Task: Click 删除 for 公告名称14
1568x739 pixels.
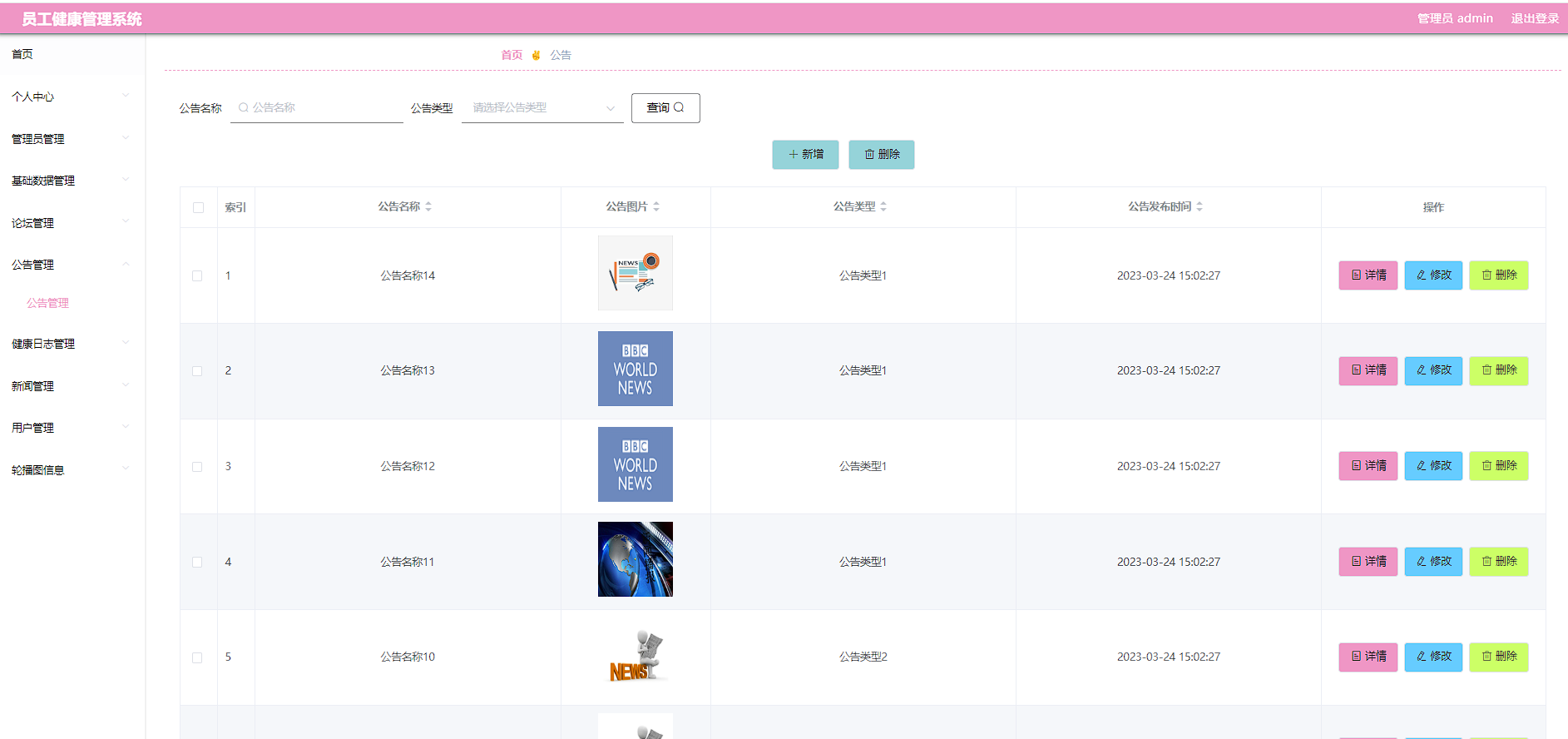Action: point(1499,275)
